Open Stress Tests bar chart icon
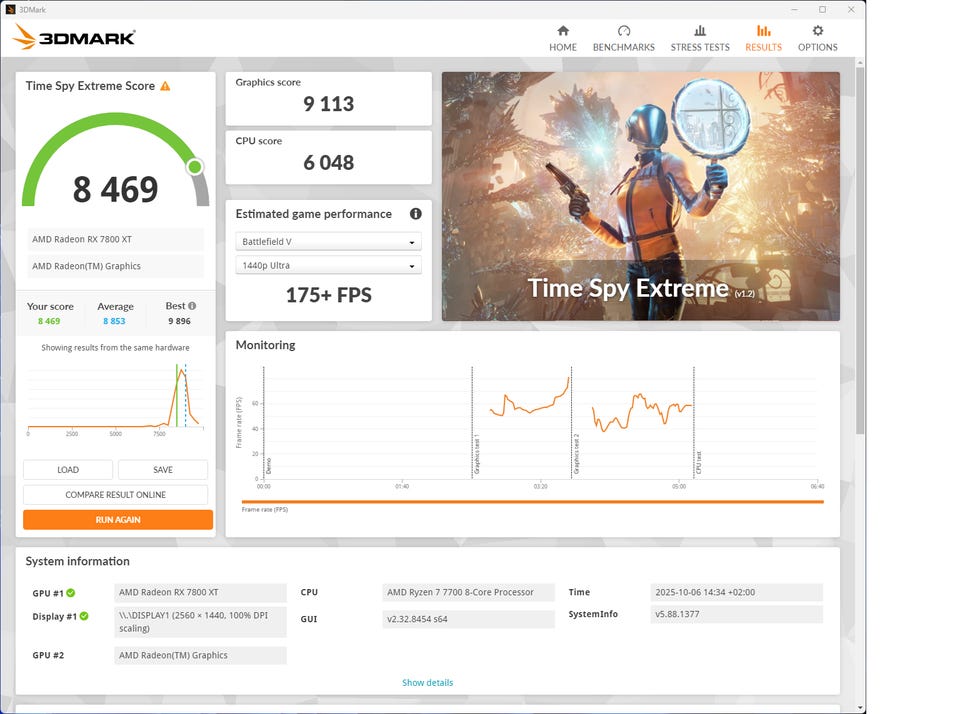This screenshot has height=714, width=960. tap(700, 31)
